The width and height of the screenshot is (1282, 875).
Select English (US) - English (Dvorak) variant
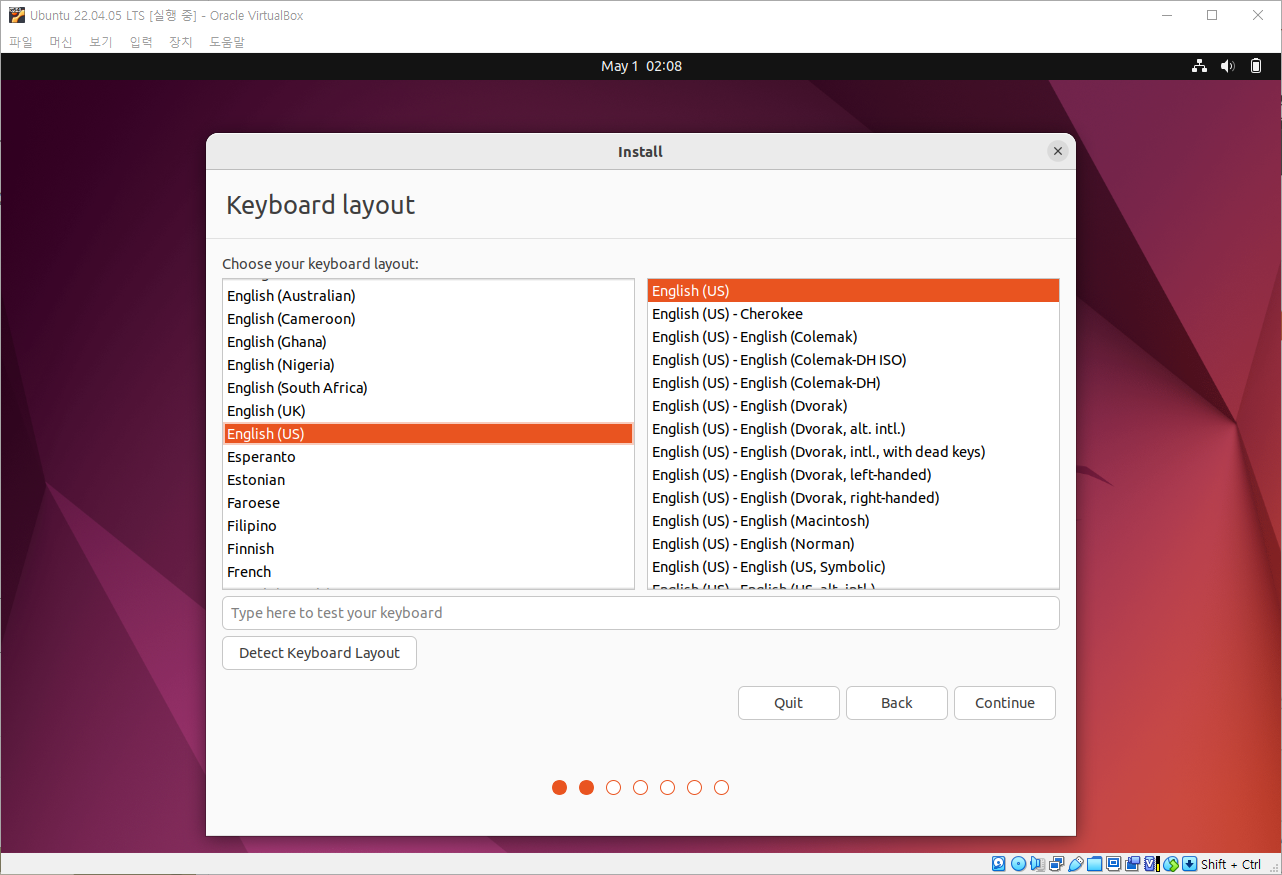(x=853, y=406)
